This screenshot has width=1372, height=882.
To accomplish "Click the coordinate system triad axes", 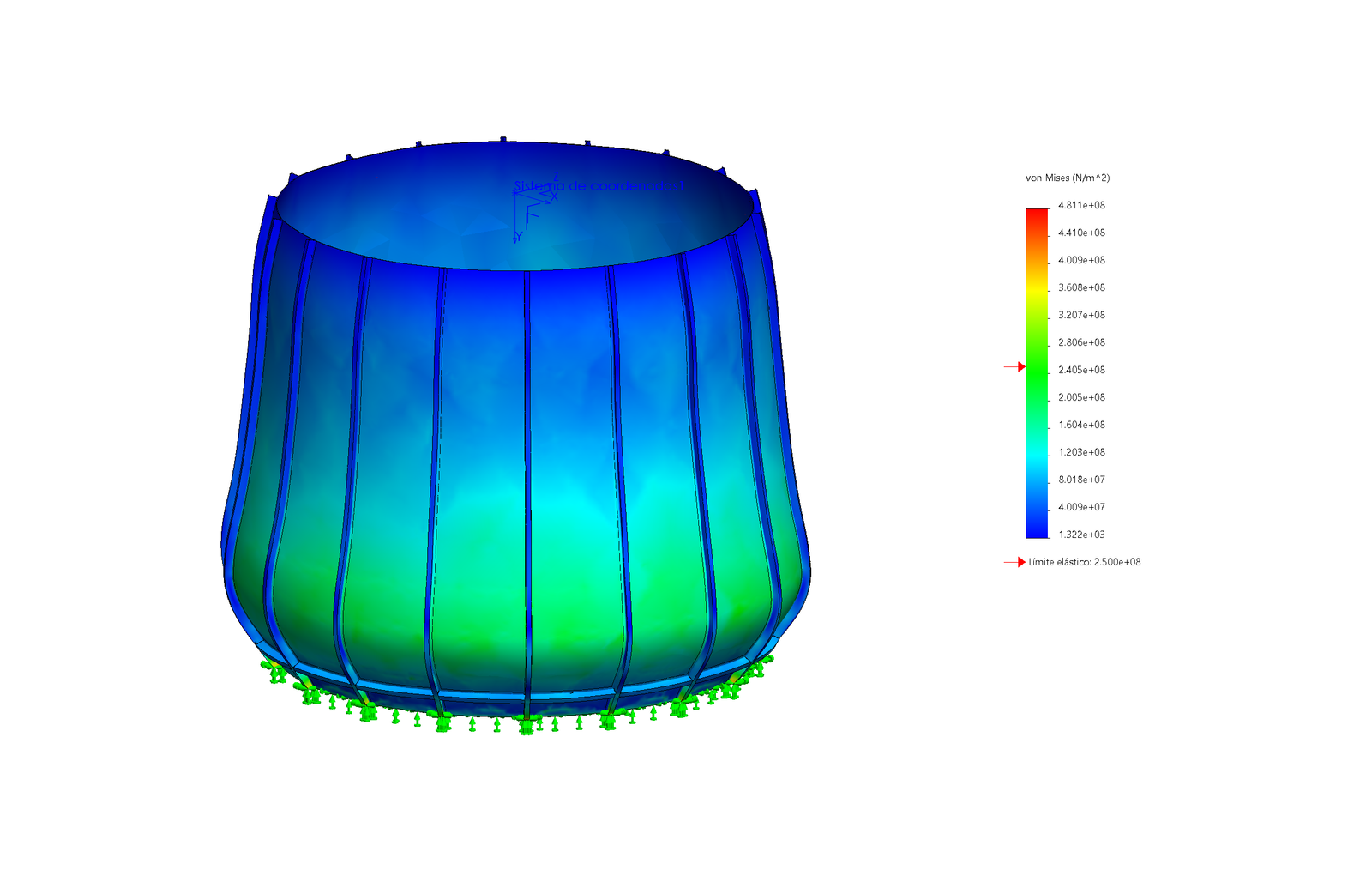I will pos(535,208).
